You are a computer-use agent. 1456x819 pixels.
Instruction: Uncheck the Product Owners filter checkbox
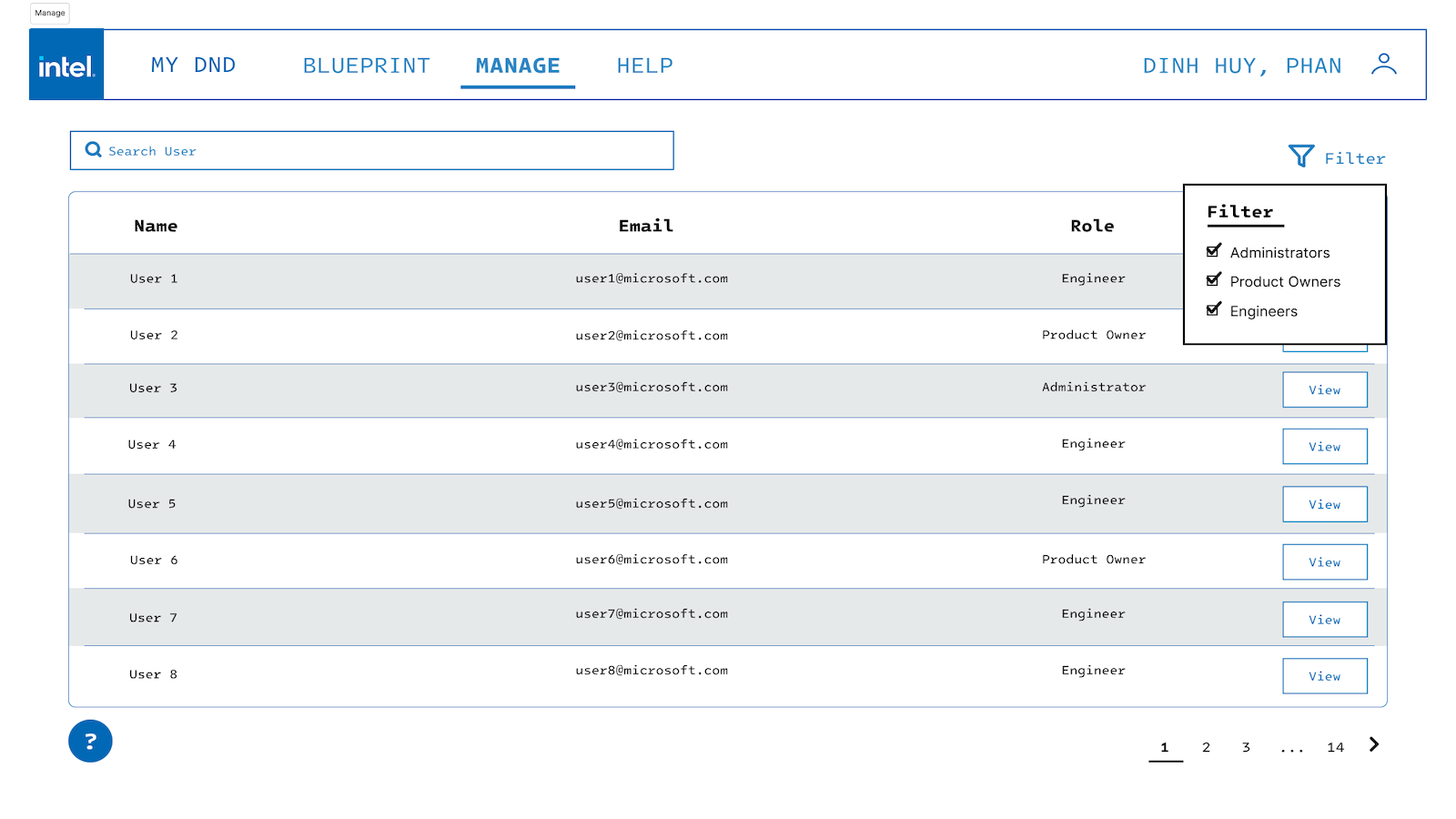tap(1213, 280)
